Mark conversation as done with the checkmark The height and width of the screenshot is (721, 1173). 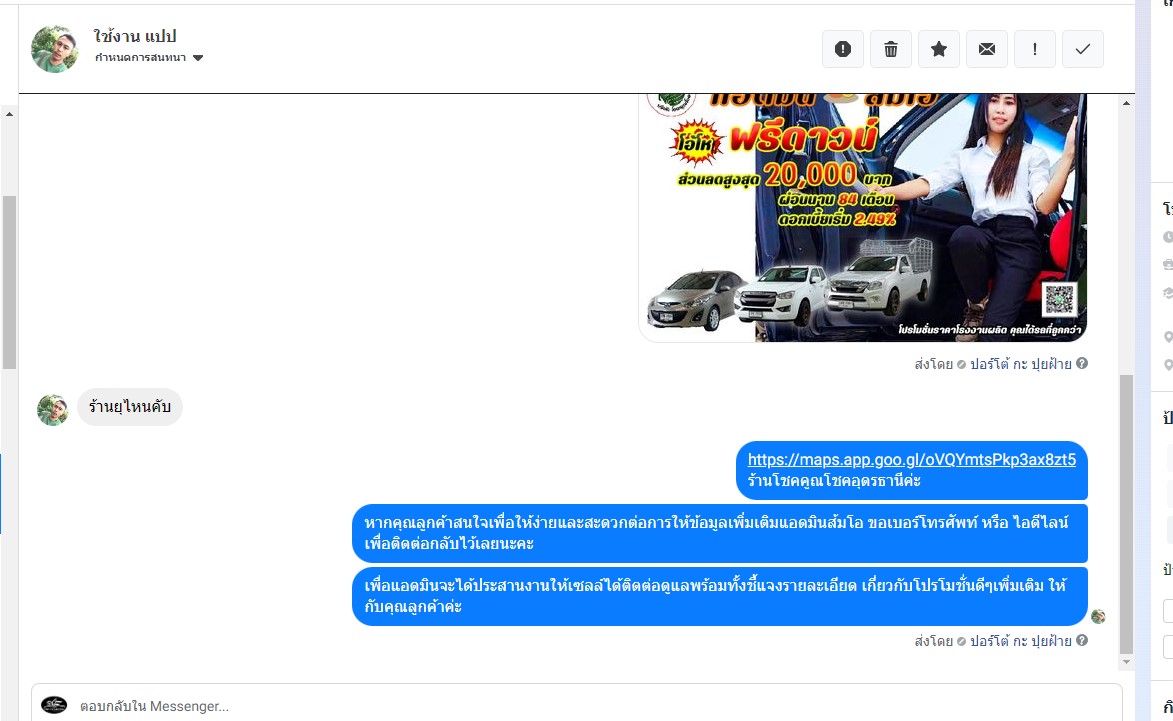1082,49
